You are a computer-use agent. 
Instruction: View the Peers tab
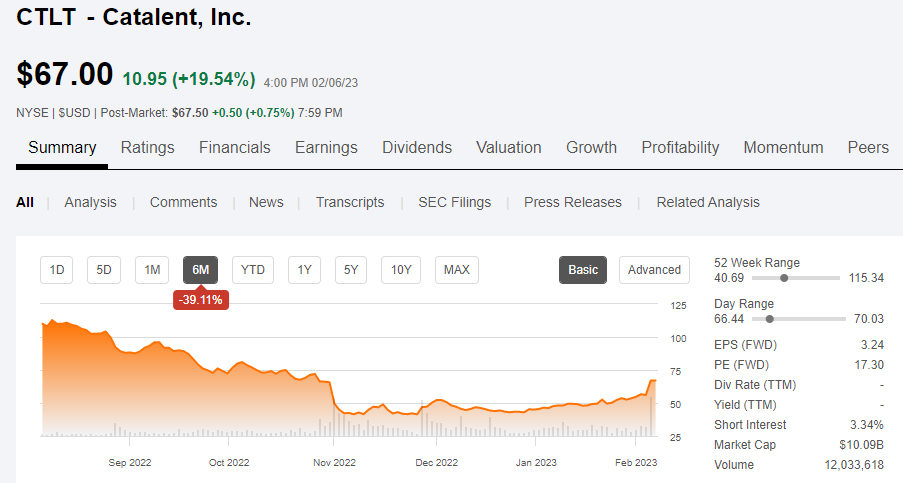(x=867, y=148)
